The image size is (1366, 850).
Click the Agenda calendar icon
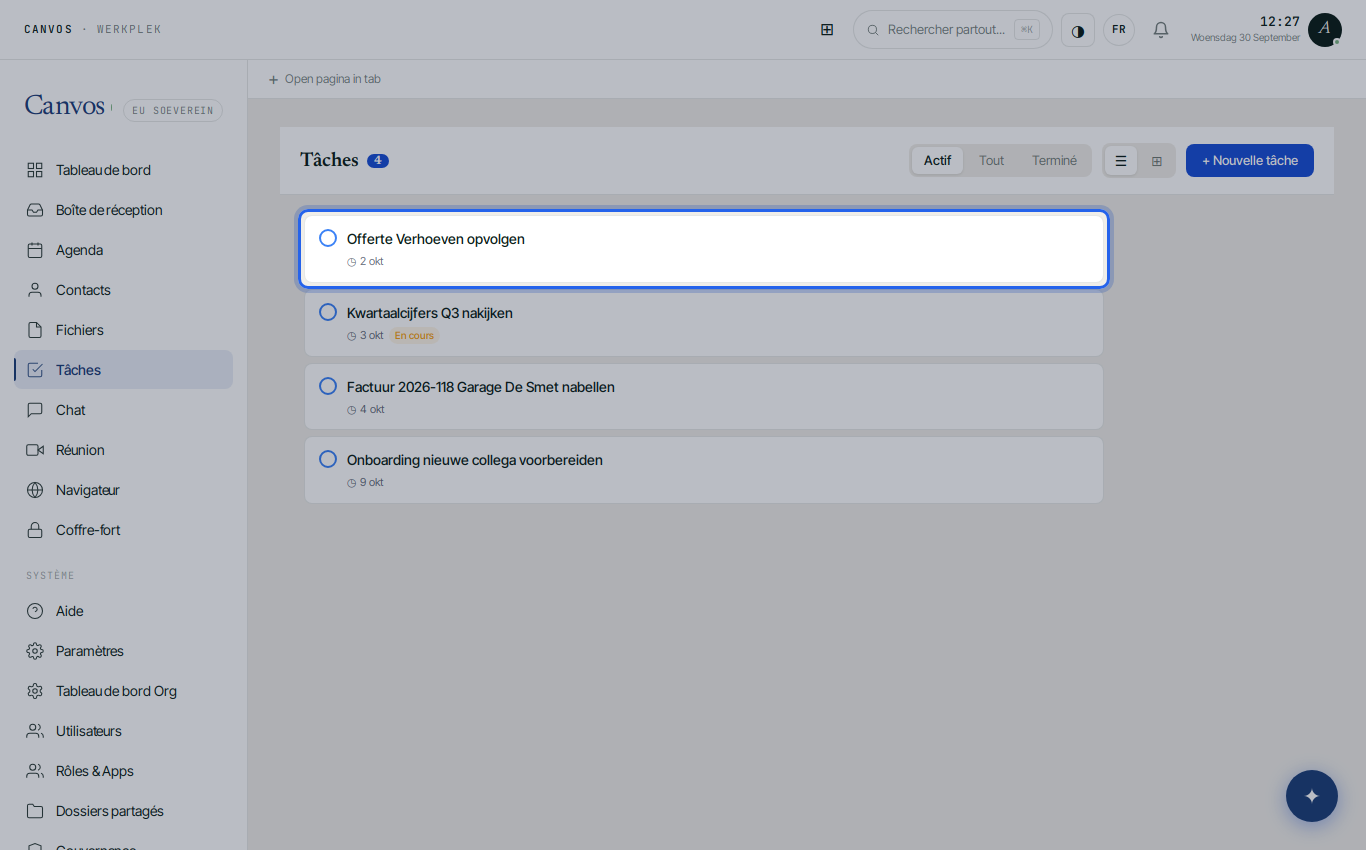[x=35, y=250]
